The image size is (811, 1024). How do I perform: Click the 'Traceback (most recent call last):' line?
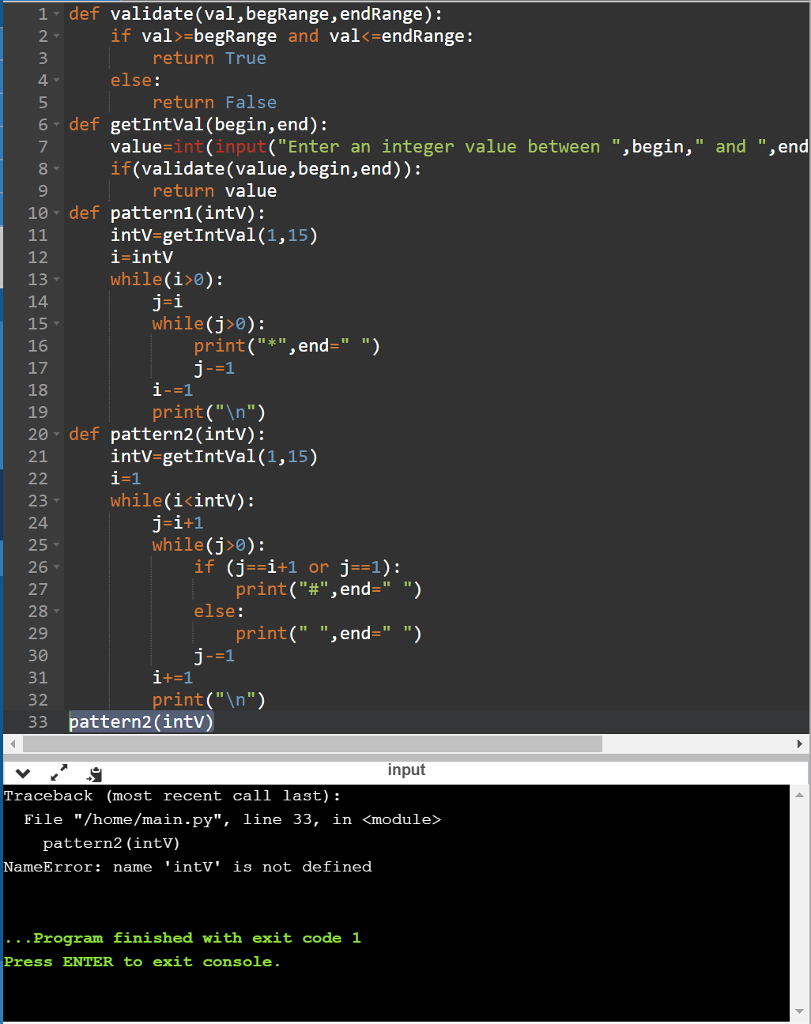click(x=172, y=796)
